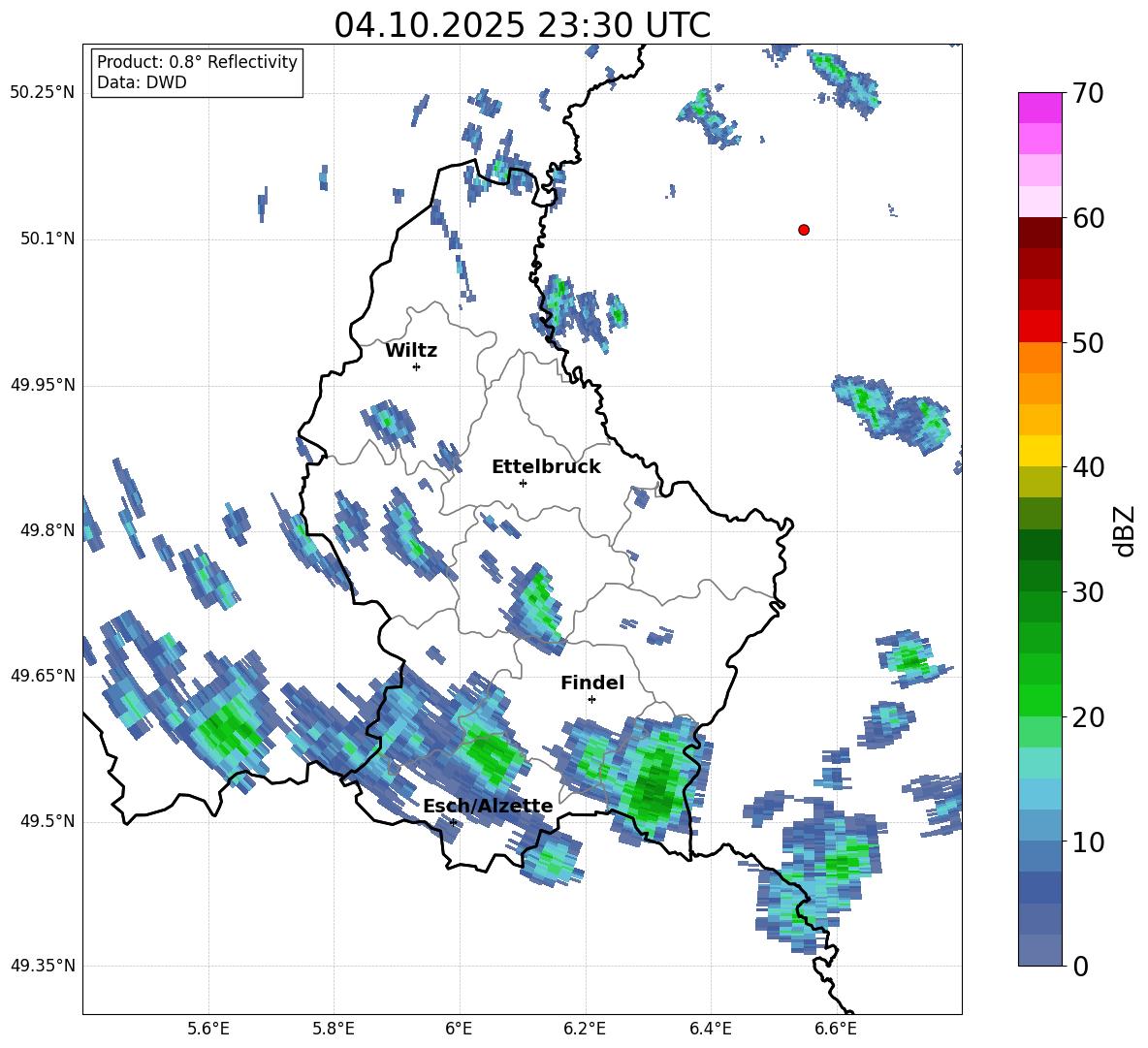Pick the yellow swatch just above 40 dBZ
Image resolution: width=1148 pixels, height=1048 pixels.
tap(1040, 451)
